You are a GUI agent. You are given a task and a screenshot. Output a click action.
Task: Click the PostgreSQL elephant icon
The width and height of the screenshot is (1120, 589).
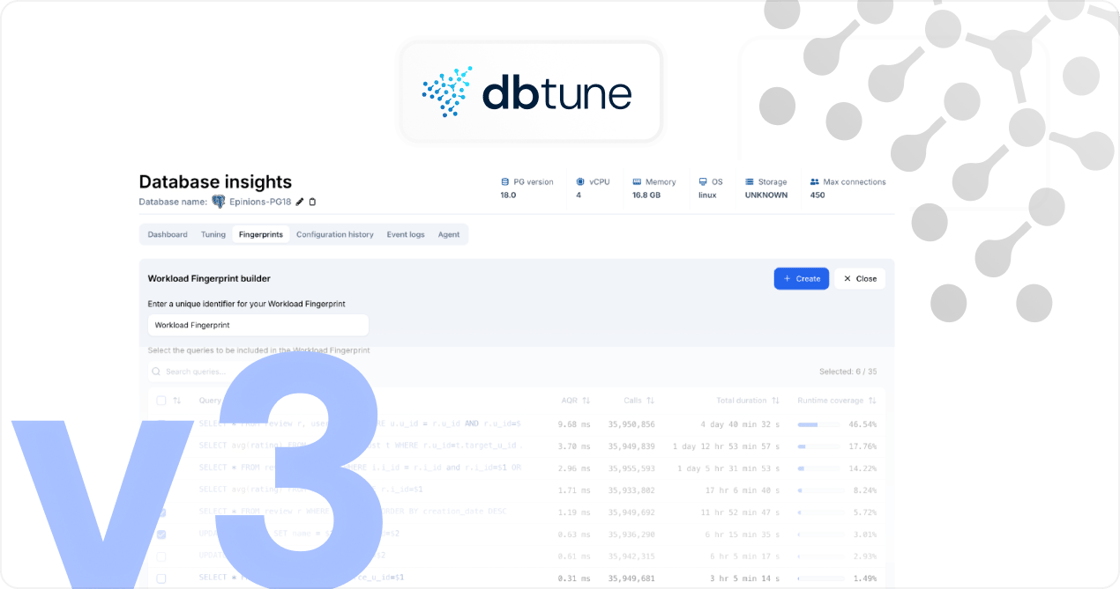pos(218,201)
